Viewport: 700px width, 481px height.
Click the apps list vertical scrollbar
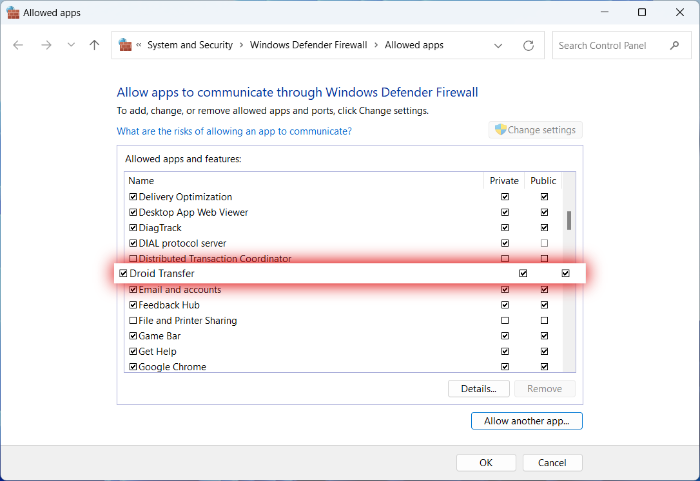(569, 220)
